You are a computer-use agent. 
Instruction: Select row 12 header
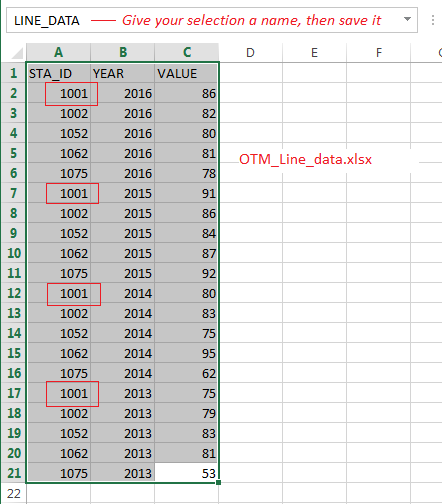coord(14,293)
